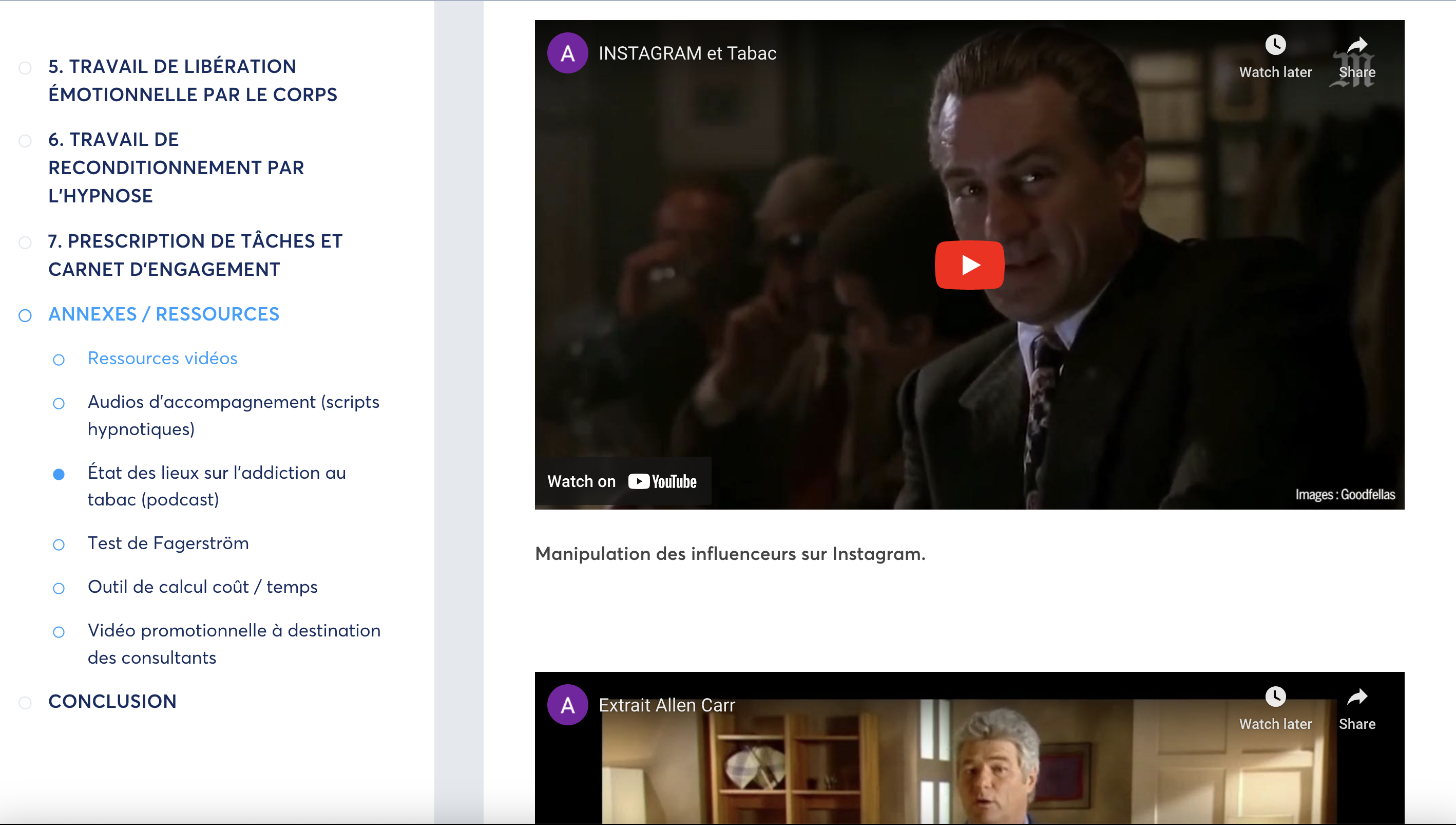Screen dimensions: 1456x825
Task: Open INSTAGRAM et Tabac video title link
Action: (x=687, y=53)
